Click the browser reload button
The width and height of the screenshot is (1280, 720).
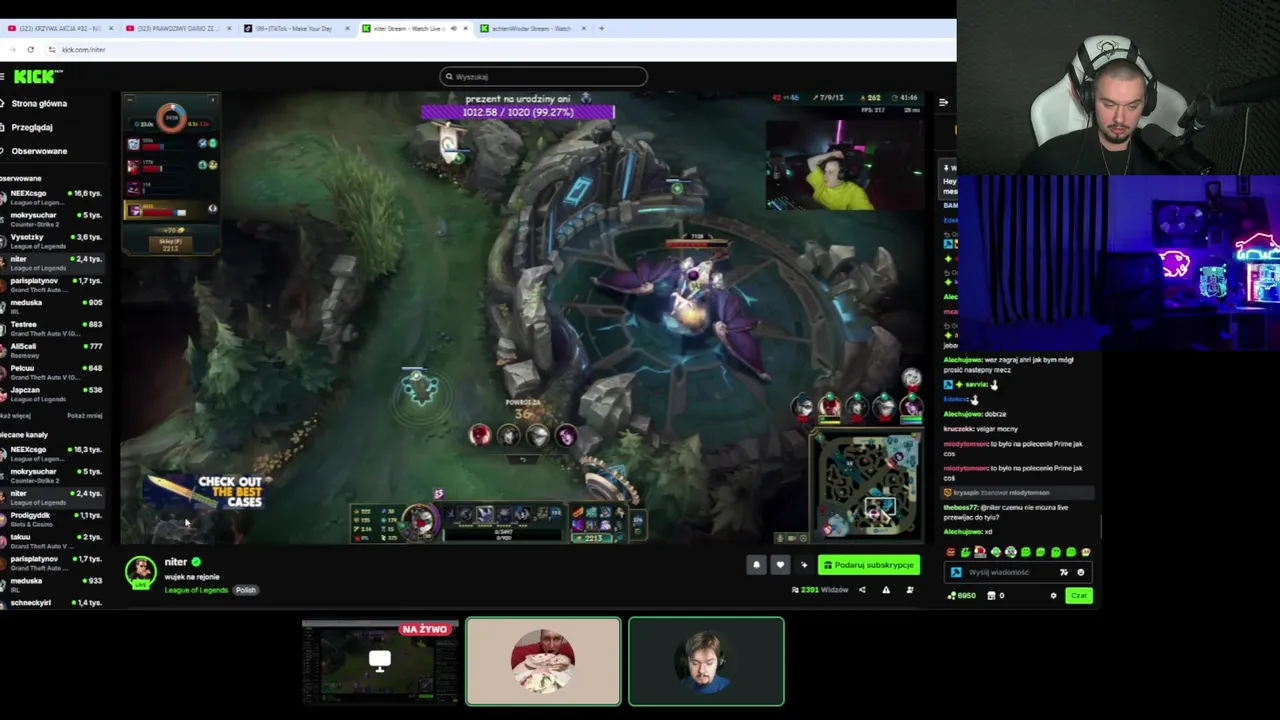30,49
